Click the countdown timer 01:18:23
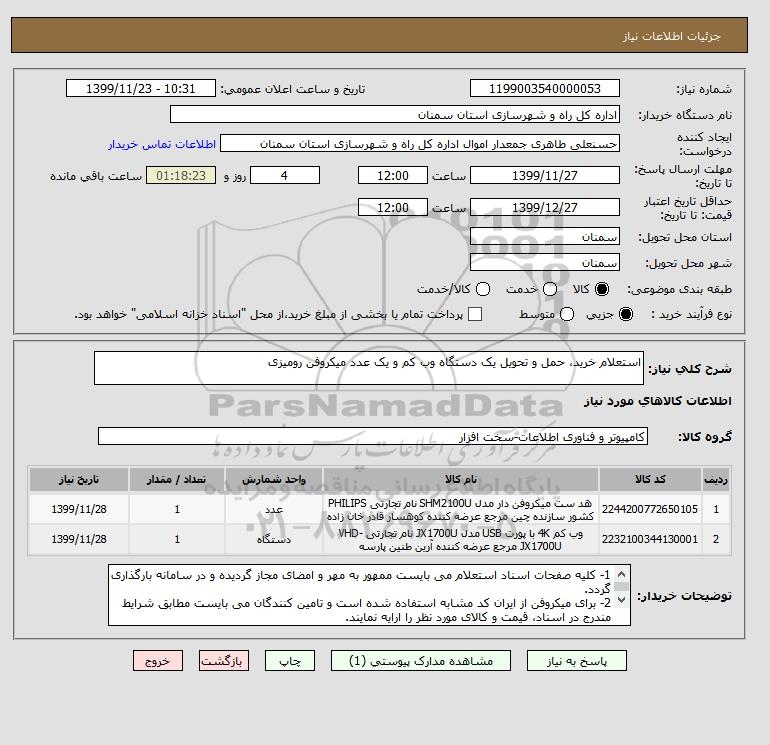Image resolution: width=770 pixels, height=745 pixels. (181, 175)
